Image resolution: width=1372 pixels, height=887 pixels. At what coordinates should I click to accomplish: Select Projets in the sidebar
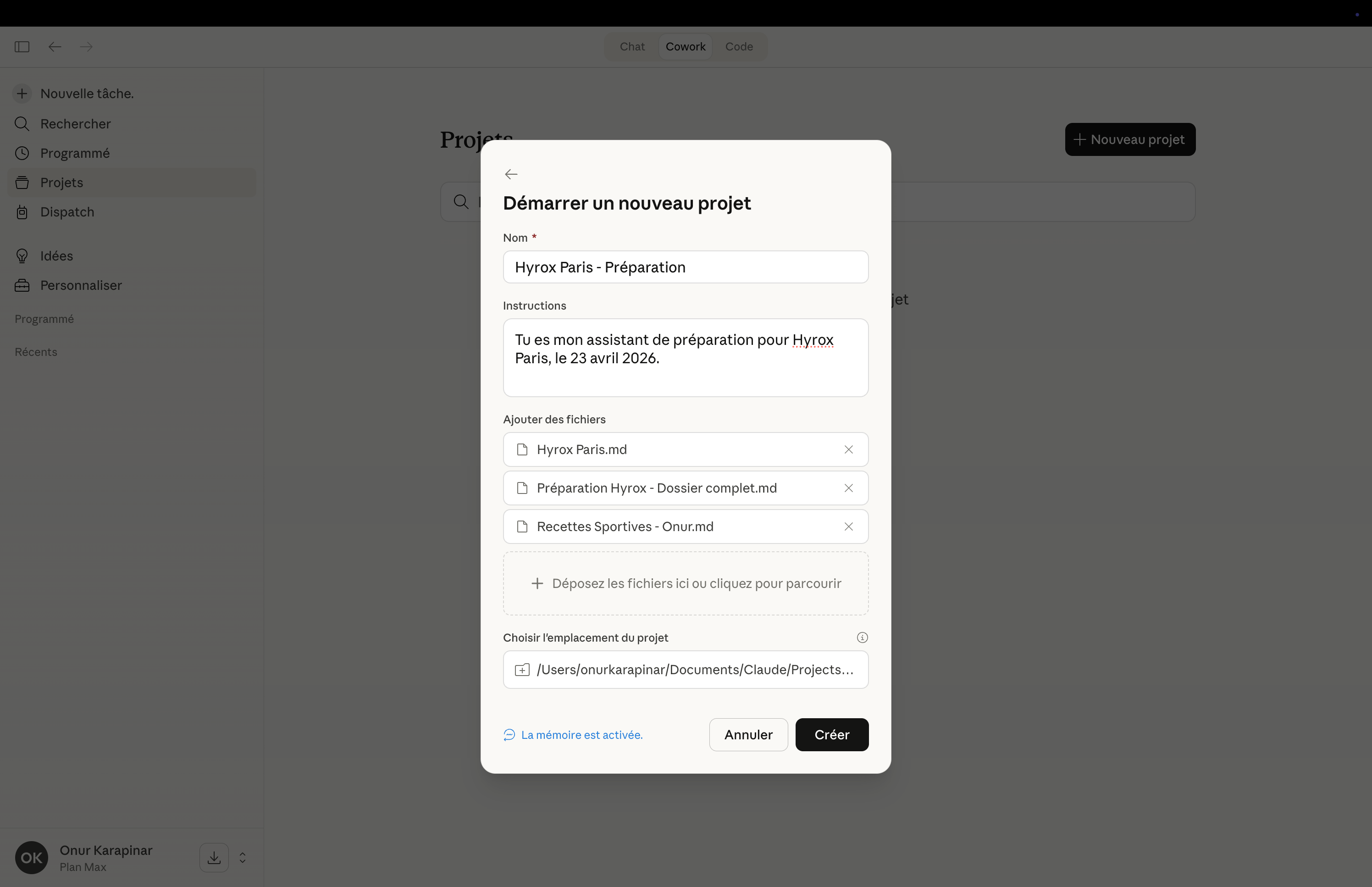131,183
